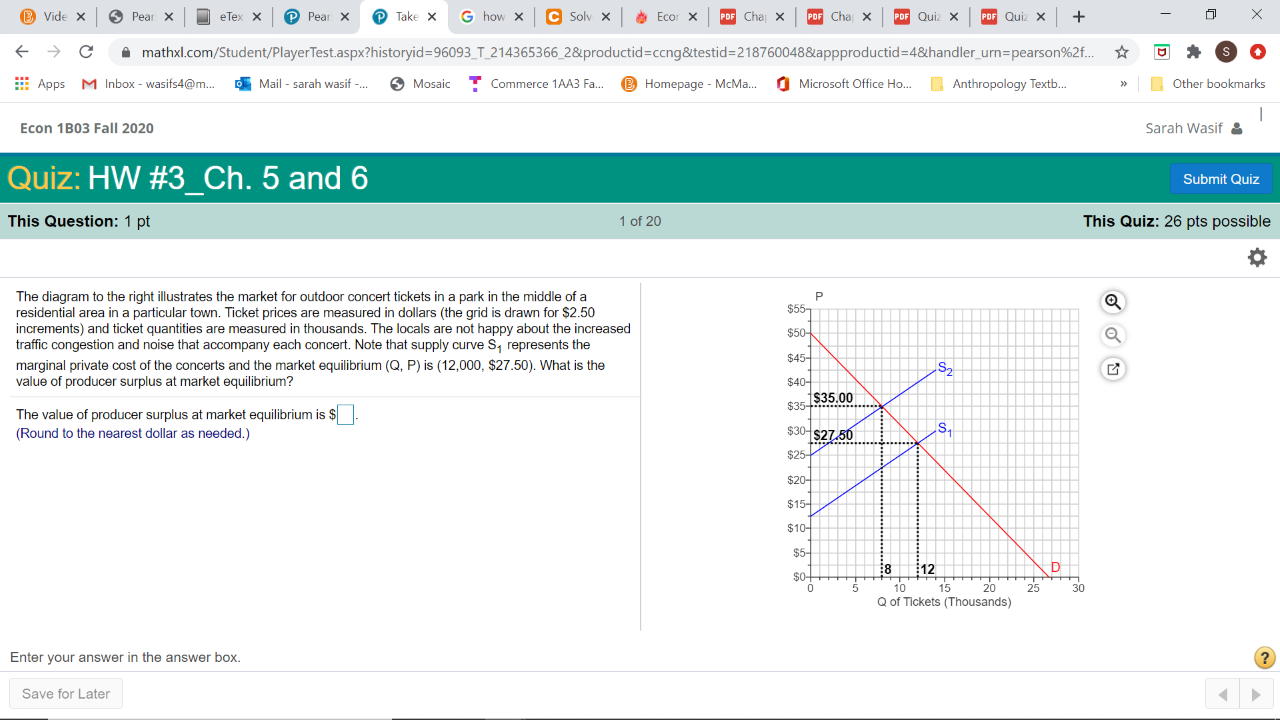1280x720 pixels.
Task: Click the graph zoom-in magnifier icon
Action: tap(1113, 302)
